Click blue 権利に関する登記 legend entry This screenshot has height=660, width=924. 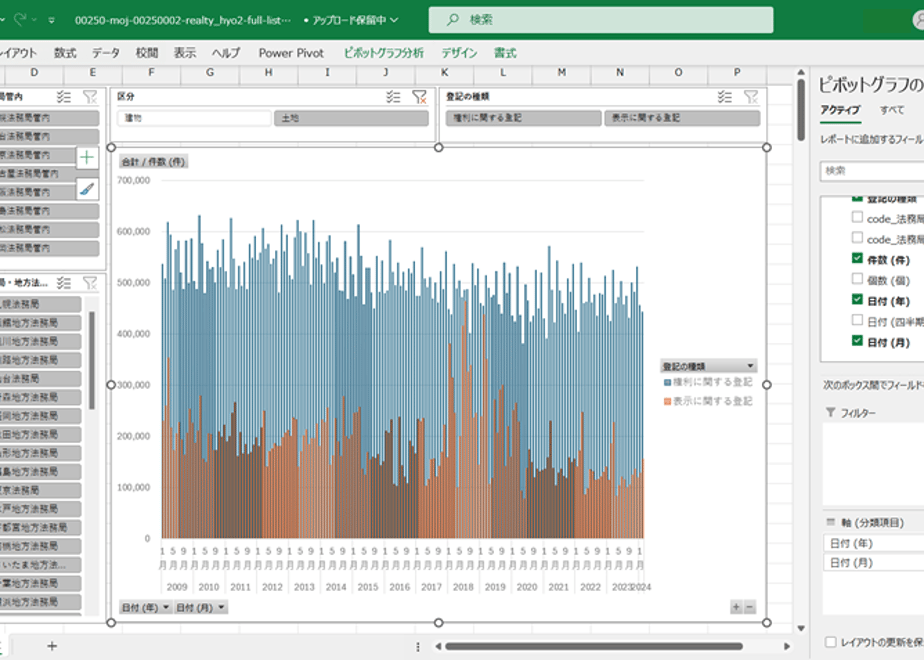pyautogui.click(x=708, y=382)
